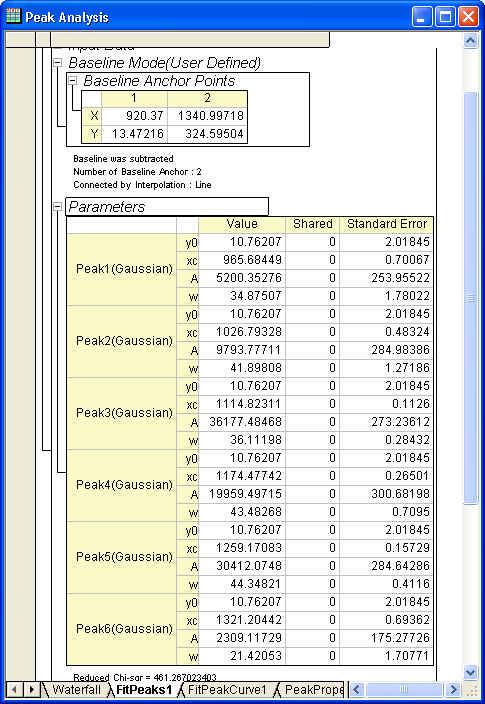Click Peak3 w value 36.11198
This screenshot has width=485, height=704.
(x=242, y=440)
